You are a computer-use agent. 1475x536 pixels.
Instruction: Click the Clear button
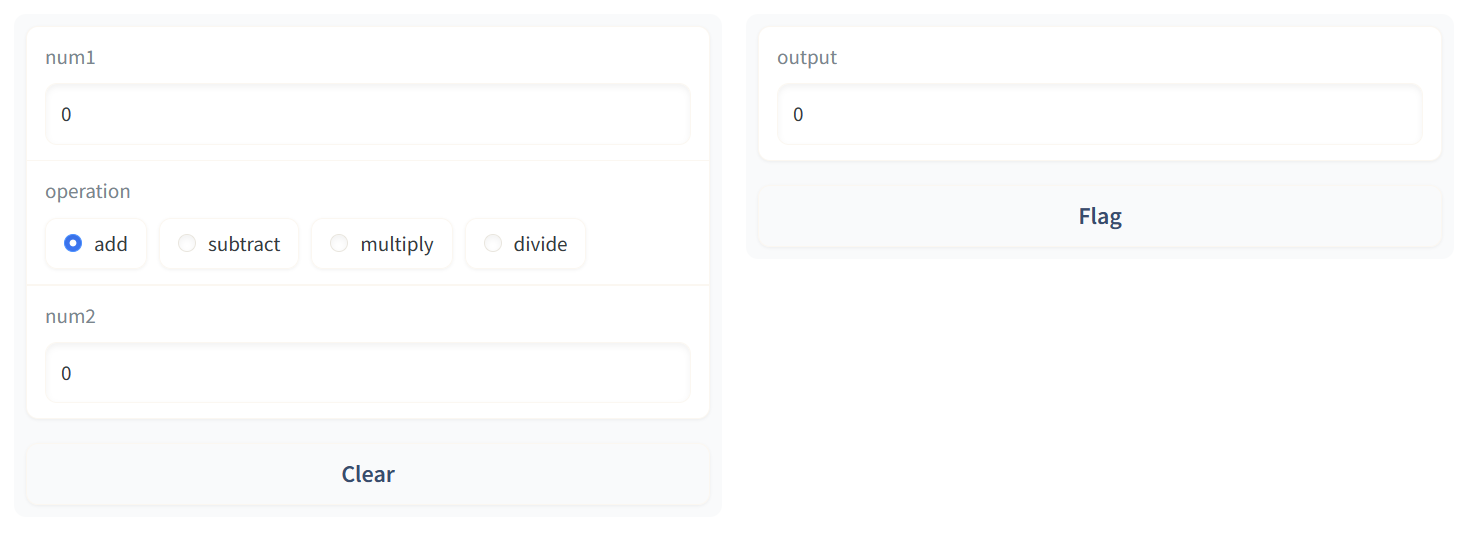pyautogui.click(x=368, y=474)
